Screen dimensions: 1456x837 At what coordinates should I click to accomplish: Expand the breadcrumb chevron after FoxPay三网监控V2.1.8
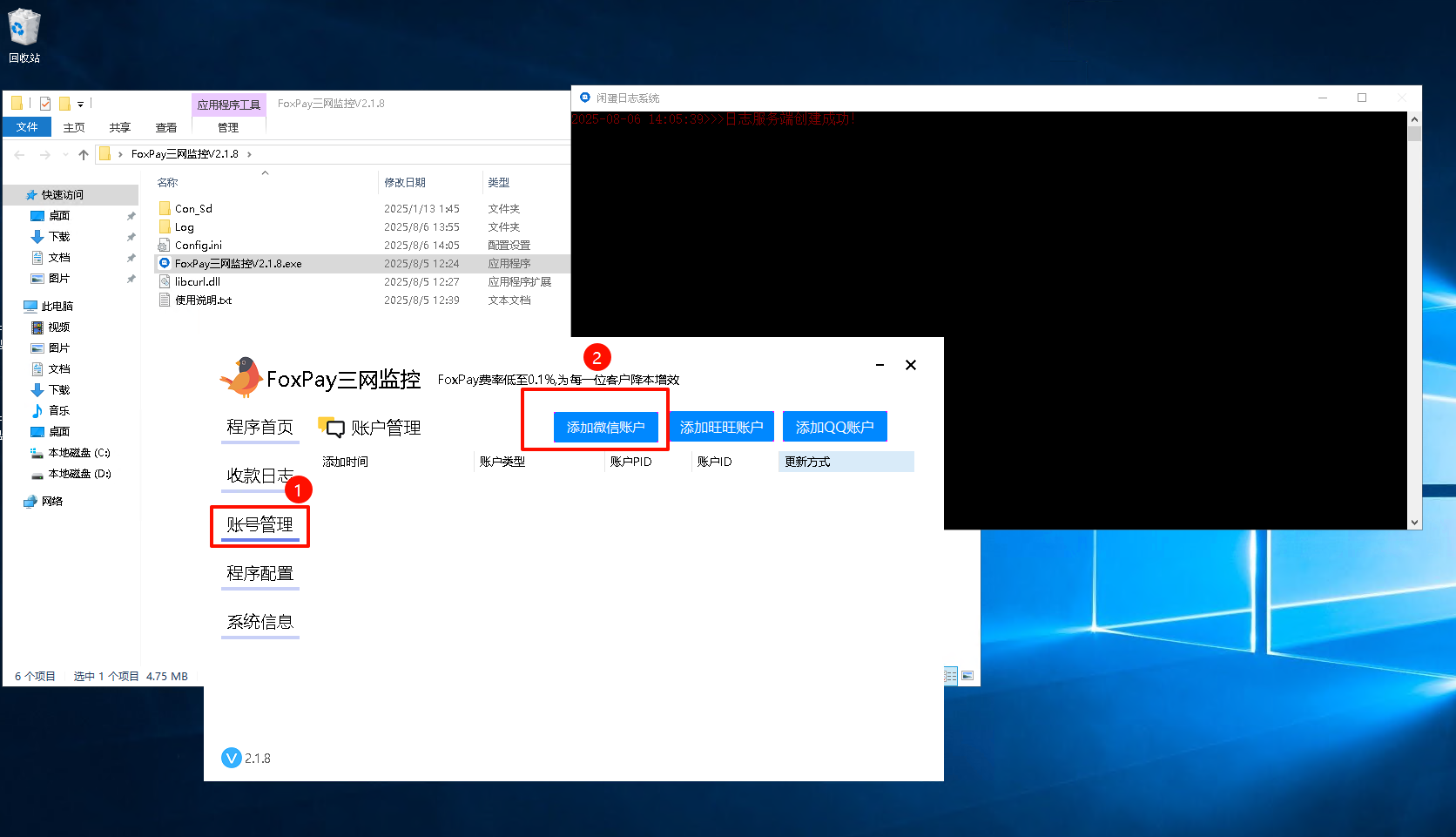(x=250, y=154)
